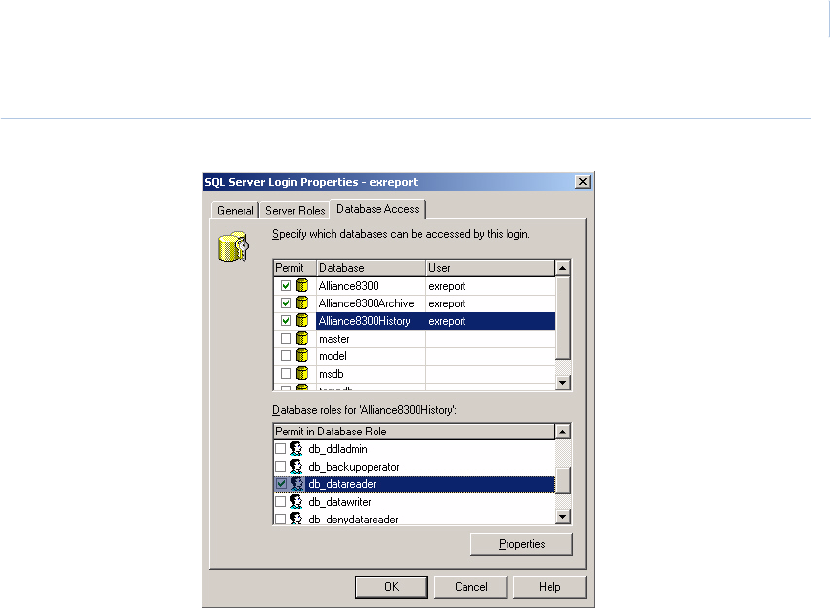830x608 pixels.
Task: Enable the db_denydatareader role checkbox
Action: [281, 519]
